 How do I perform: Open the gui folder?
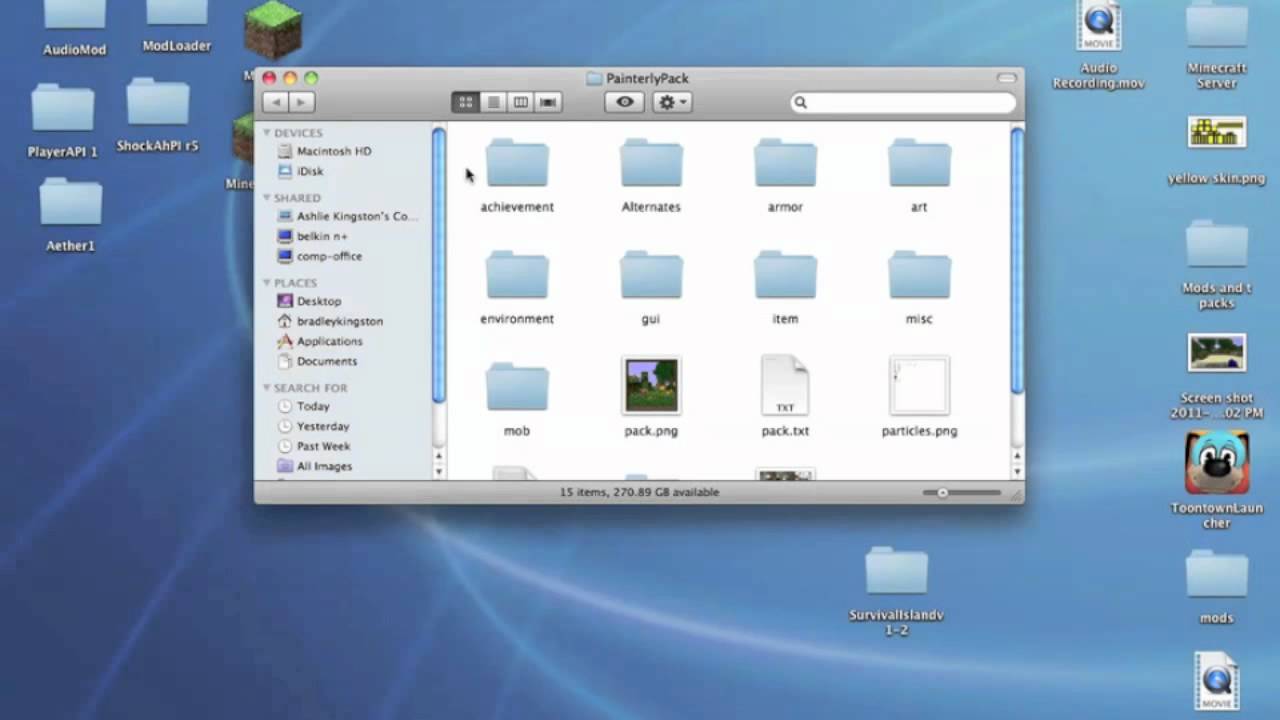coord(651,275)
